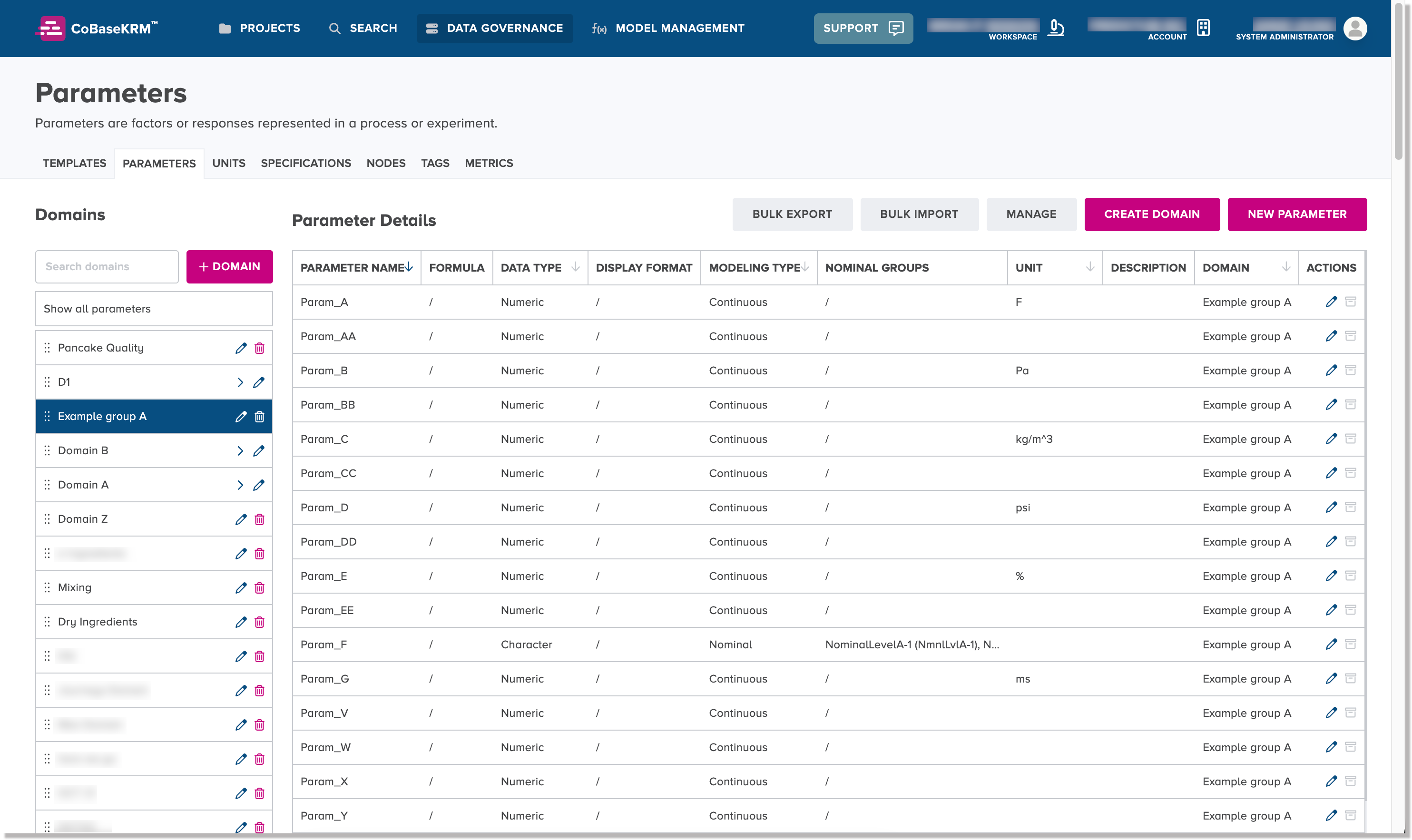Open the system administrator profile avatar

1355,29
